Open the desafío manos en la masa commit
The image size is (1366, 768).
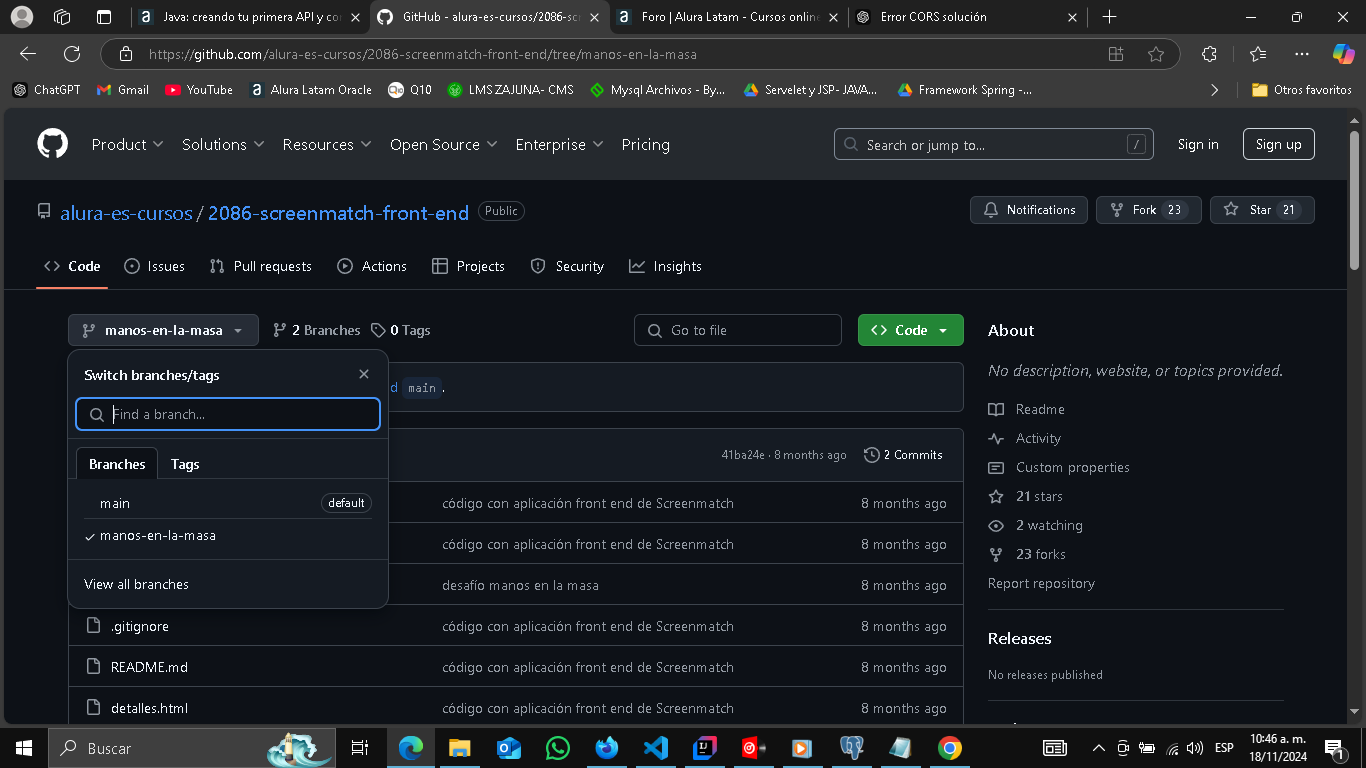tap(520, 585)
